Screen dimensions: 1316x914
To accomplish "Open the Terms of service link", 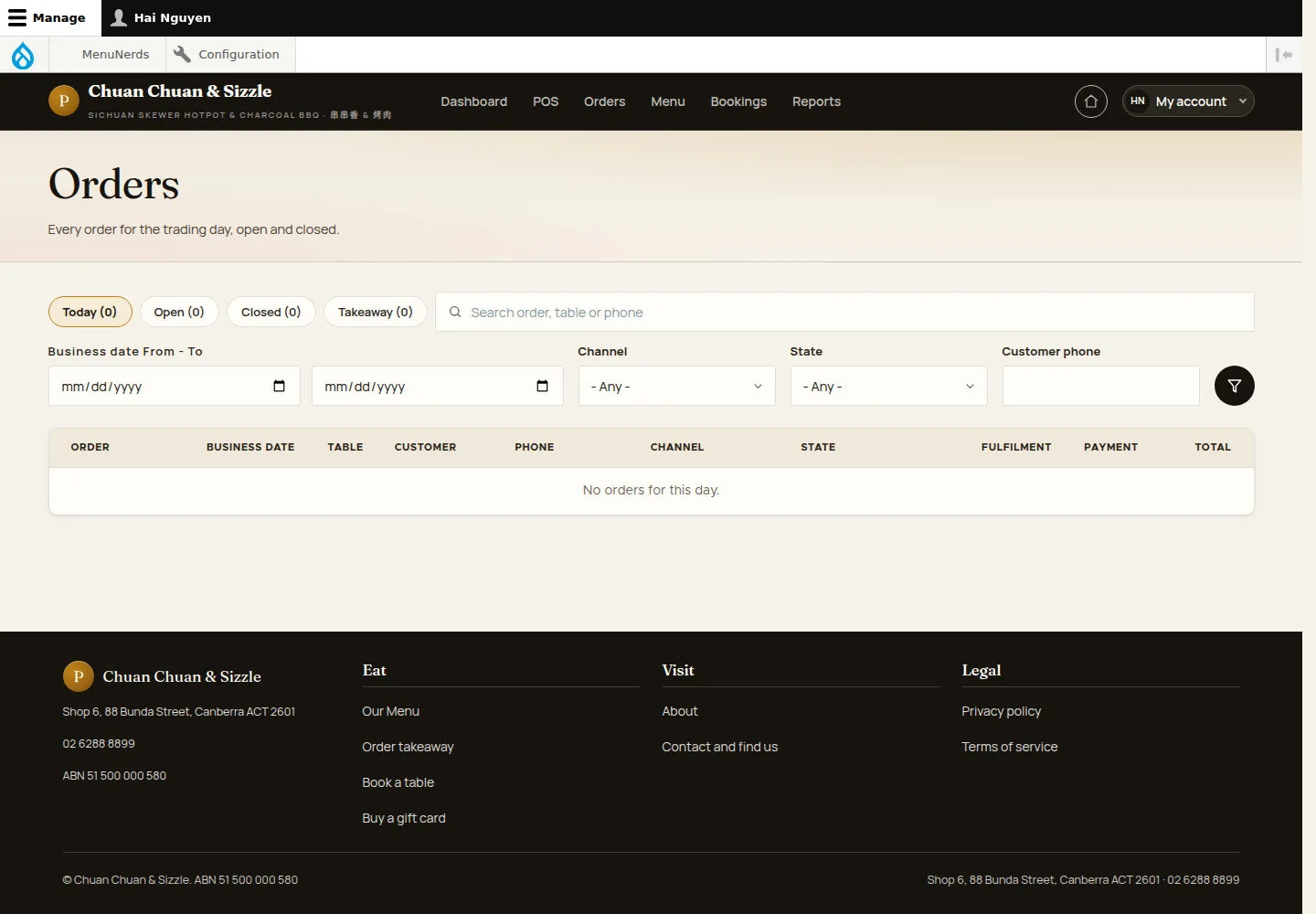I will 1010,747.
